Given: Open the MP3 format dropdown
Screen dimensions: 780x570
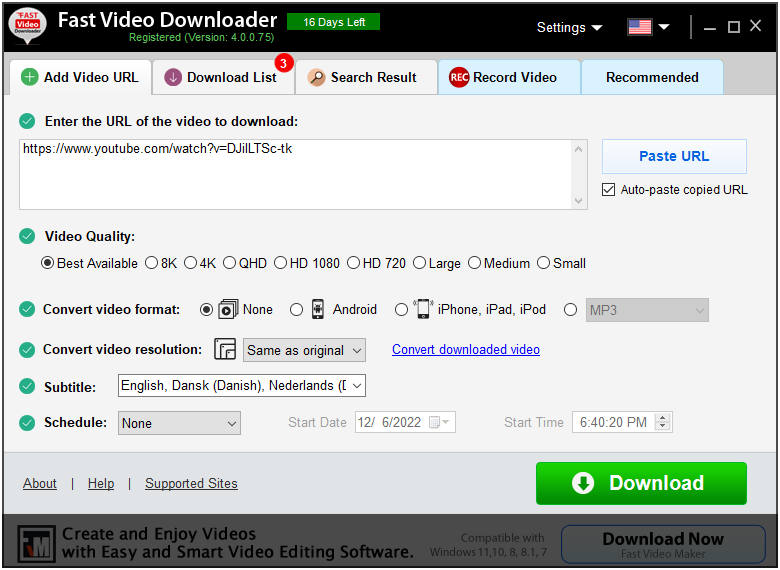Looking at the screenshot, I should coord(647,310).
